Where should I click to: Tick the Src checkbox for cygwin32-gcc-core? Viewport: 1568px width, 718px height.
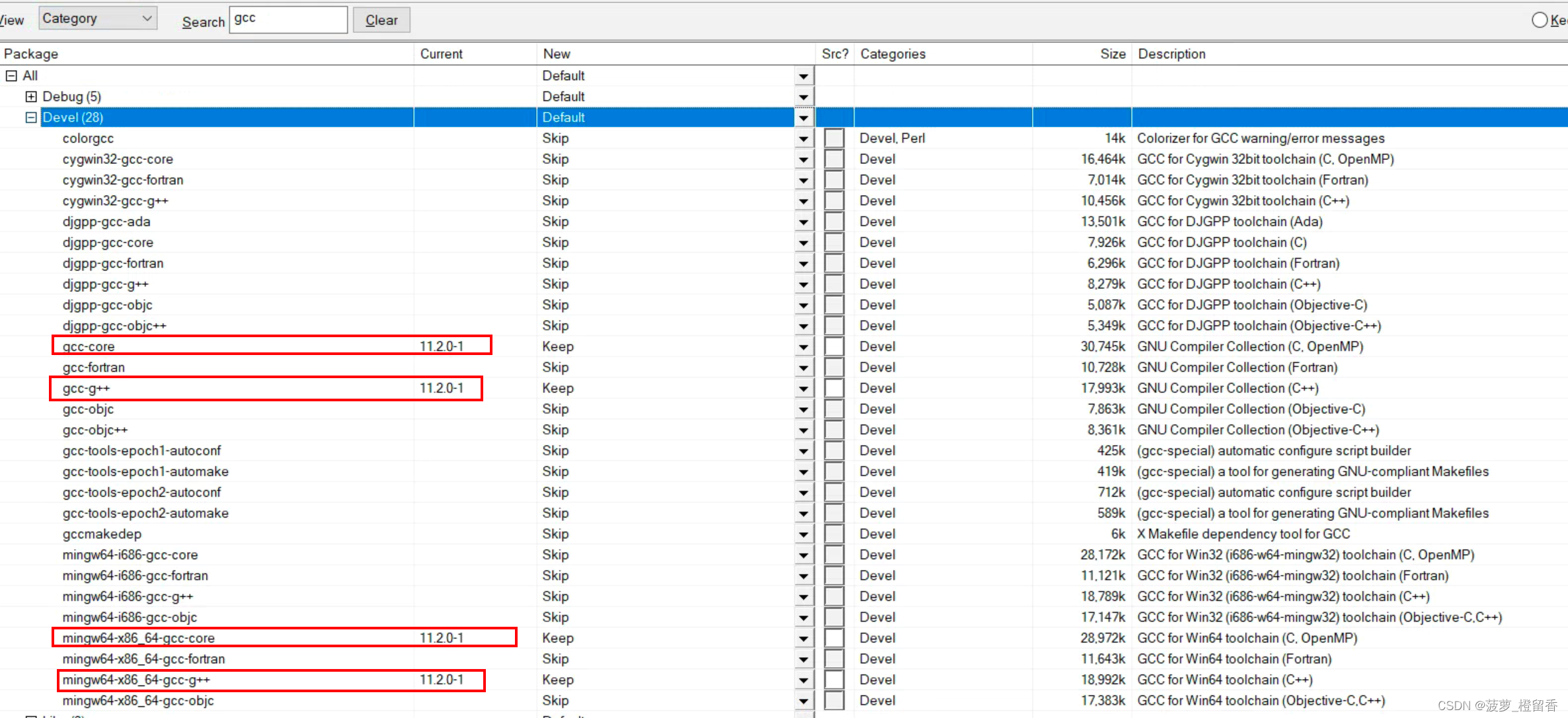click(834, 159)
